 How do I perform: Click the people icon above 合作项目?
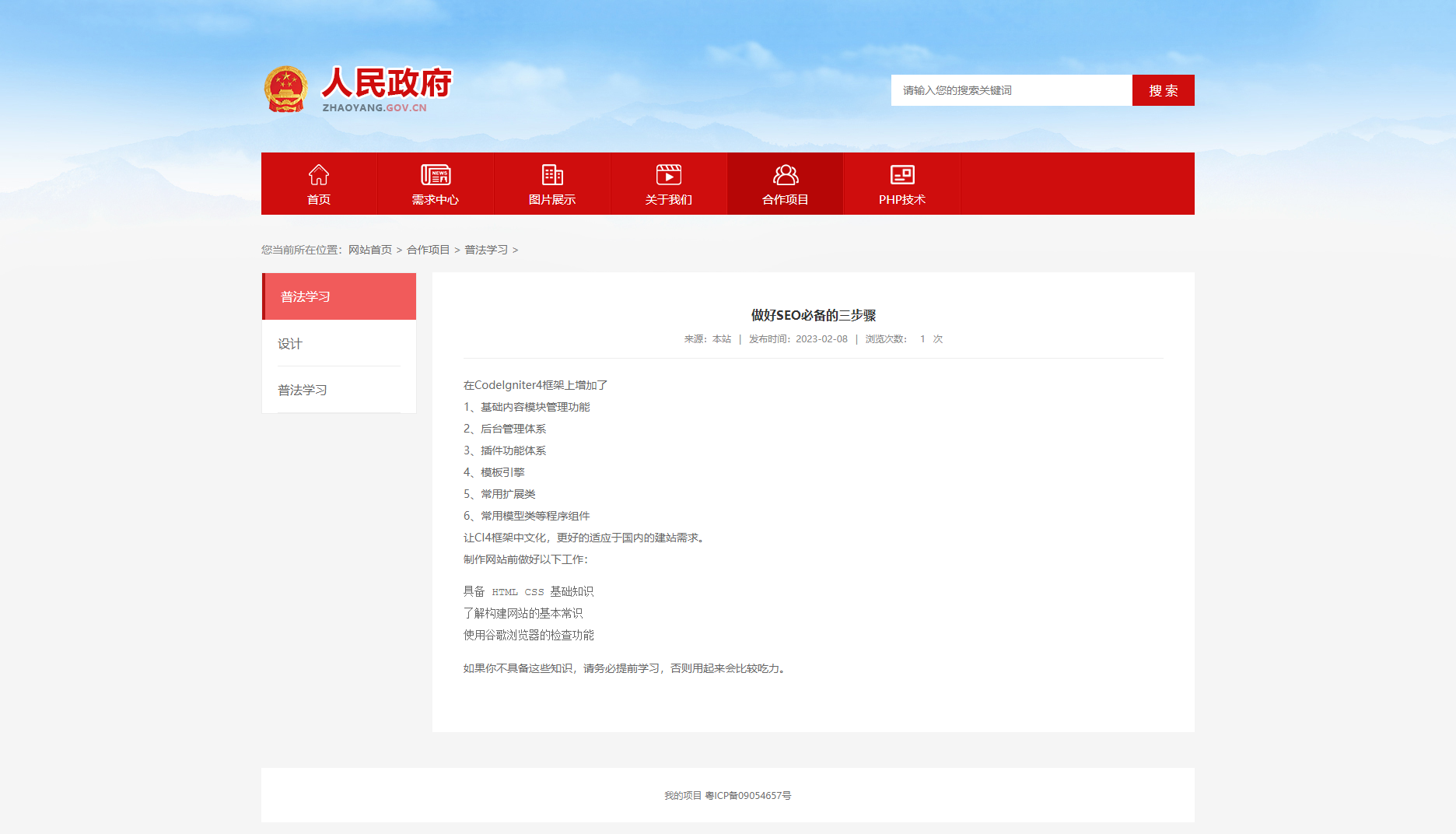coord(786,174)
